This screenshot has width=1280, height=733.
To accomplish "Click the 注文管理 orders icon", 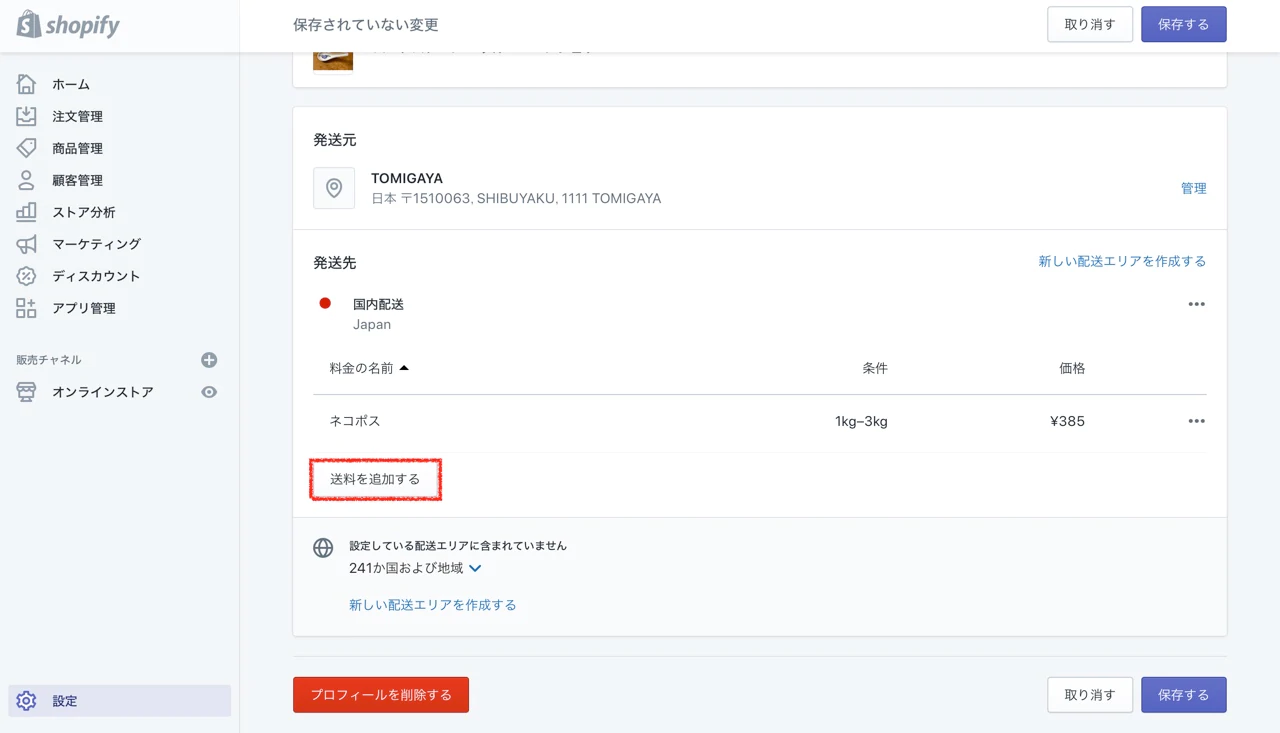I will pos(27,116).
